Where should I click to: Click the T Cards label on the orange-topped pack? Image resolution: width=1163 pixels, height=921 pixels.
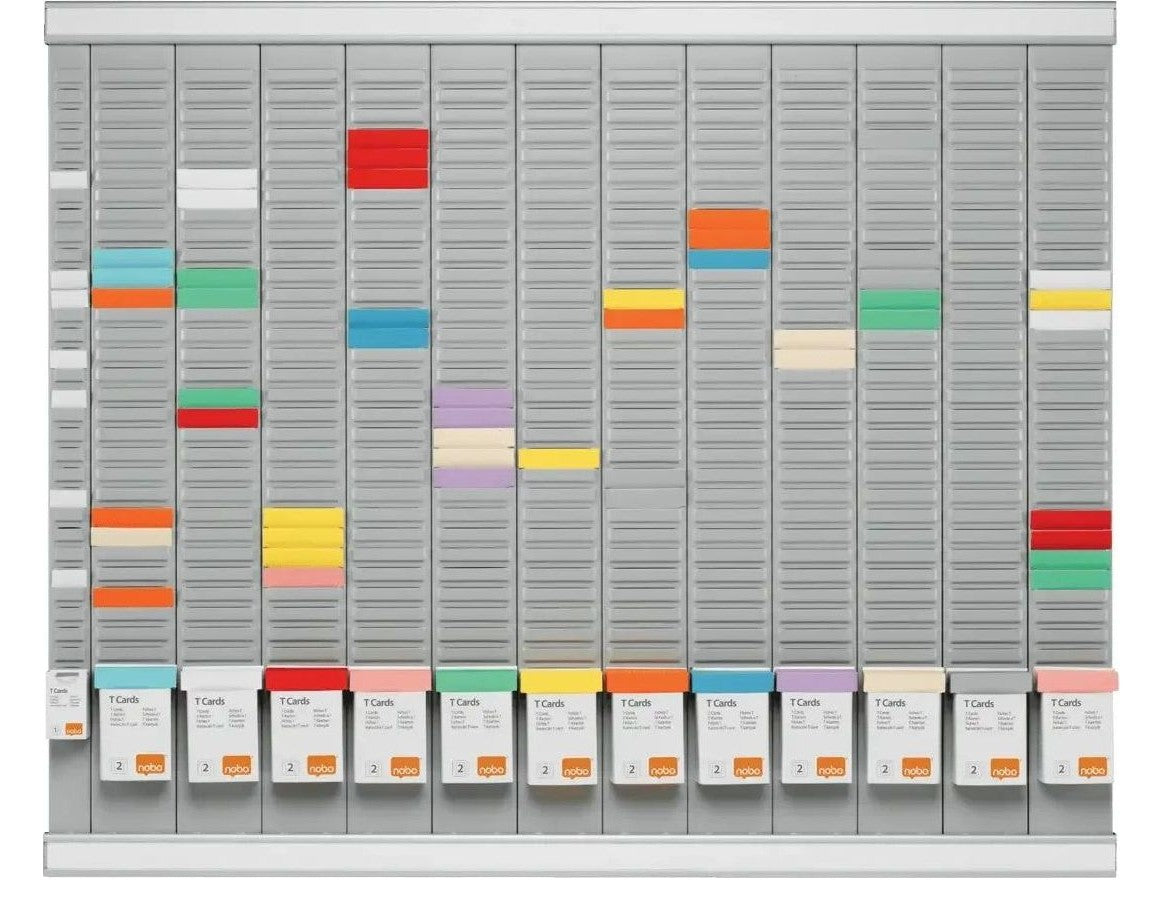(636, 702)
